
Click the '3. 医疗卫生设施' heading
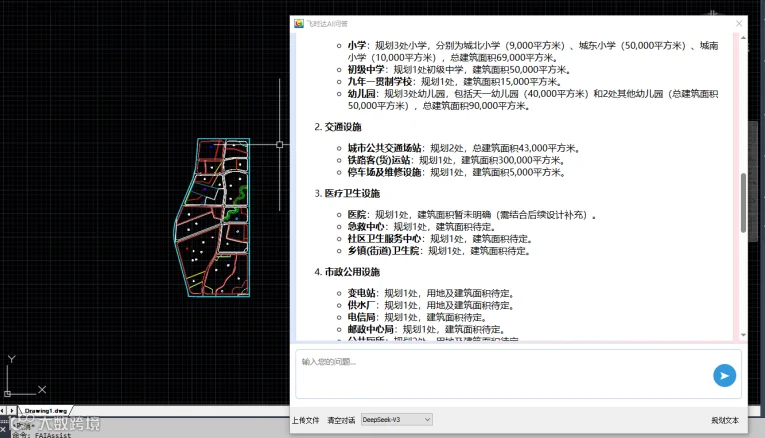pos(347,193)
